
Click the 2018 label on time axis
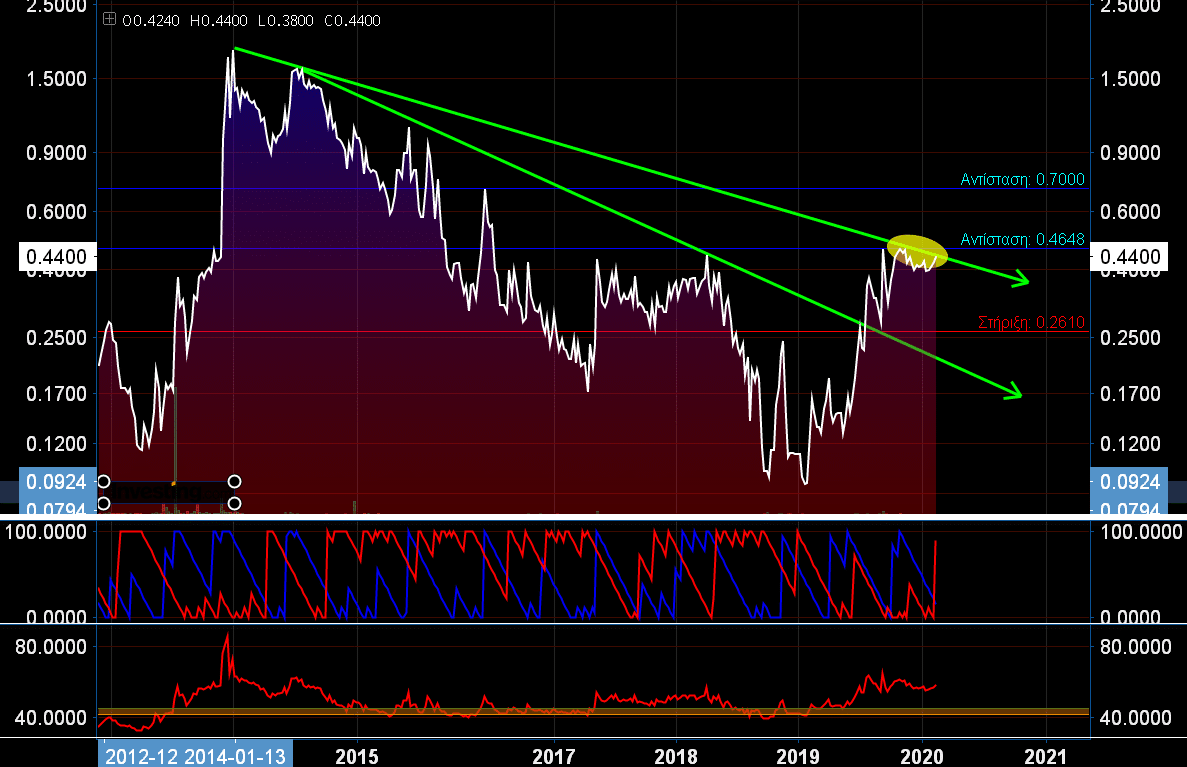(x=676, y=755)
